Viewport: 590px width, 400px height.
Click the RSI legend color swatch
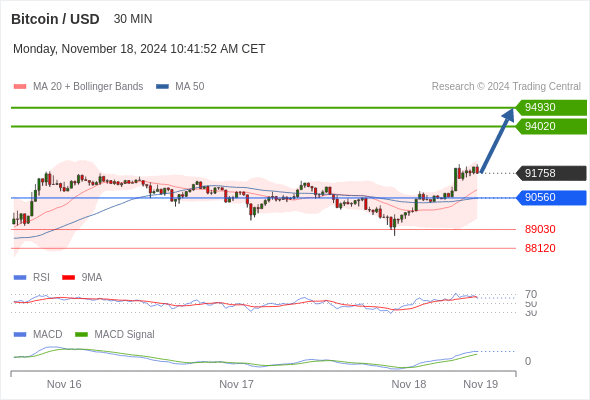coord(20,278)
